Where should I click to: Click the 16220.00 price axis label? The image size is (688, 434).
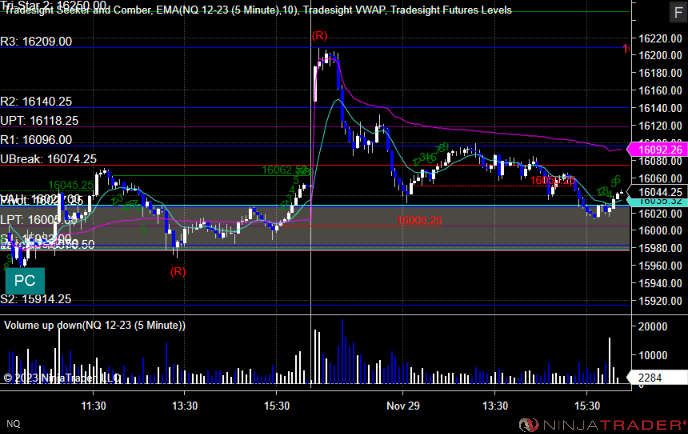pos(660,39)
